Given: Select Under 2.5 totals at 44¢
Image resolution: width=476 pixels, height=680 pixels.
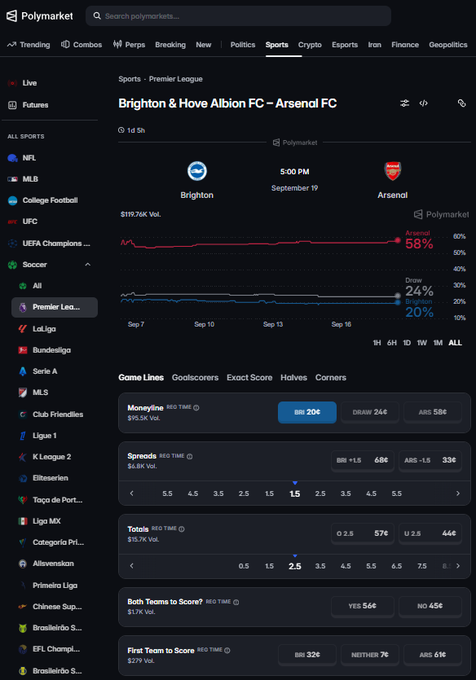Looking at the screenshot, I should 430,533.
